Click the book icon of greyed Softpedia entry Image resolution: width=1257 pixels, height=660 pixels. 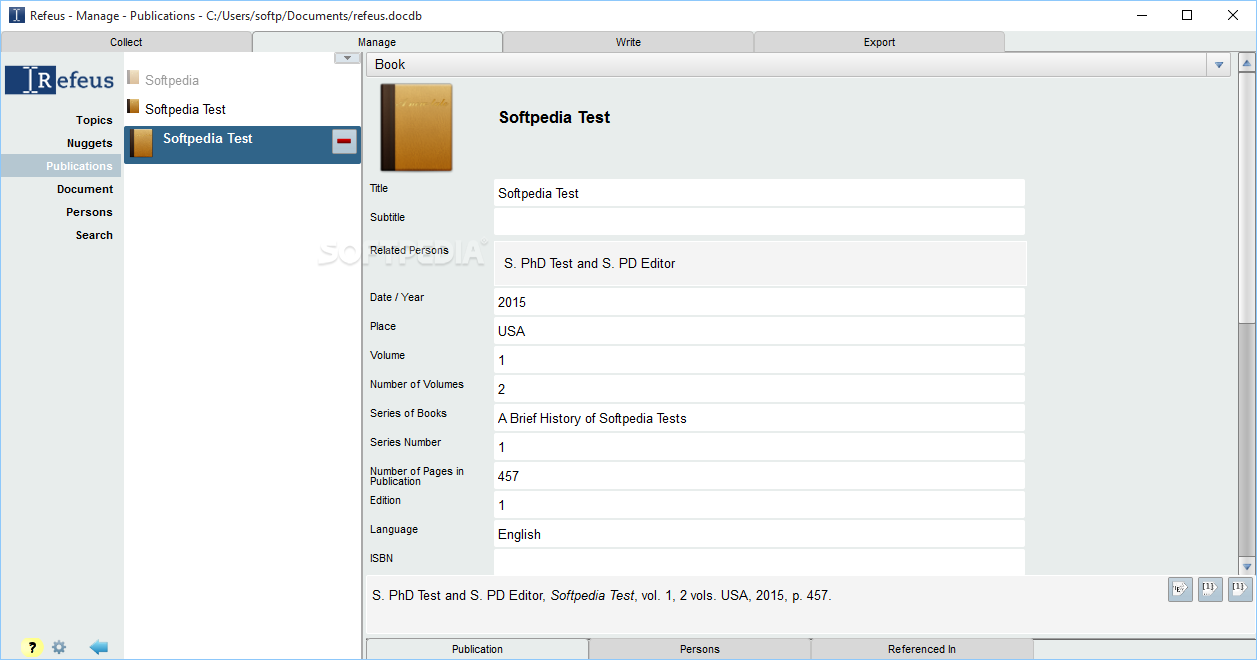133,78
